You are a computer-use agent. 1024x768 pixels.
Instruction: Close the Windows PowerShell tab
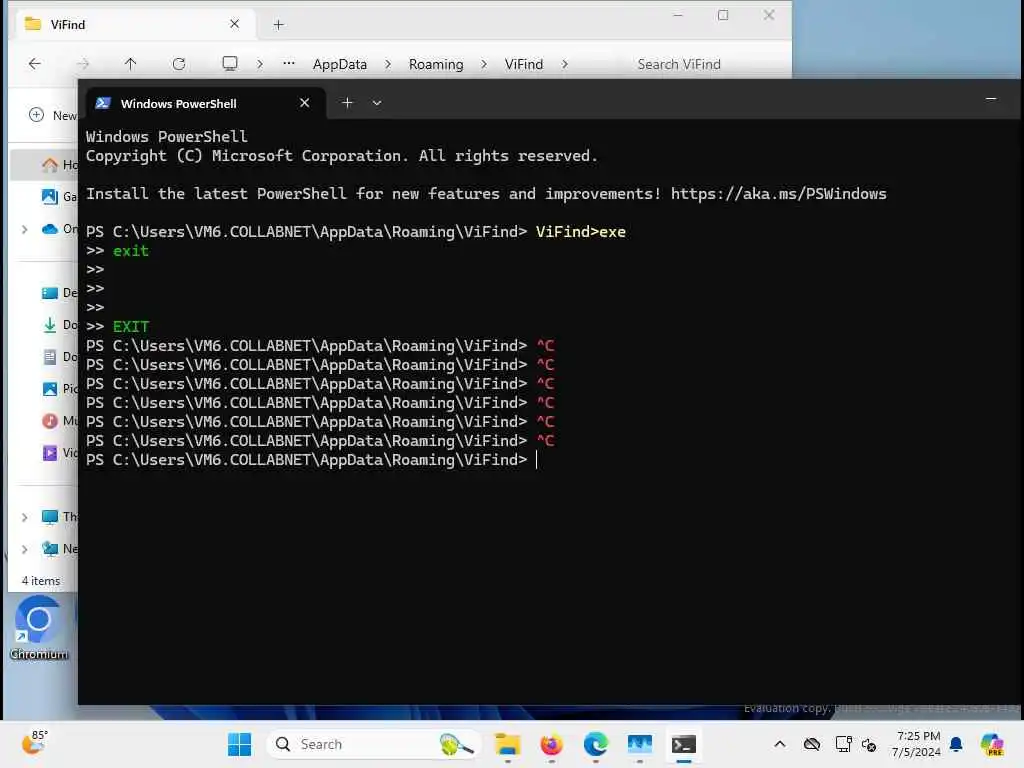point(304,103)
